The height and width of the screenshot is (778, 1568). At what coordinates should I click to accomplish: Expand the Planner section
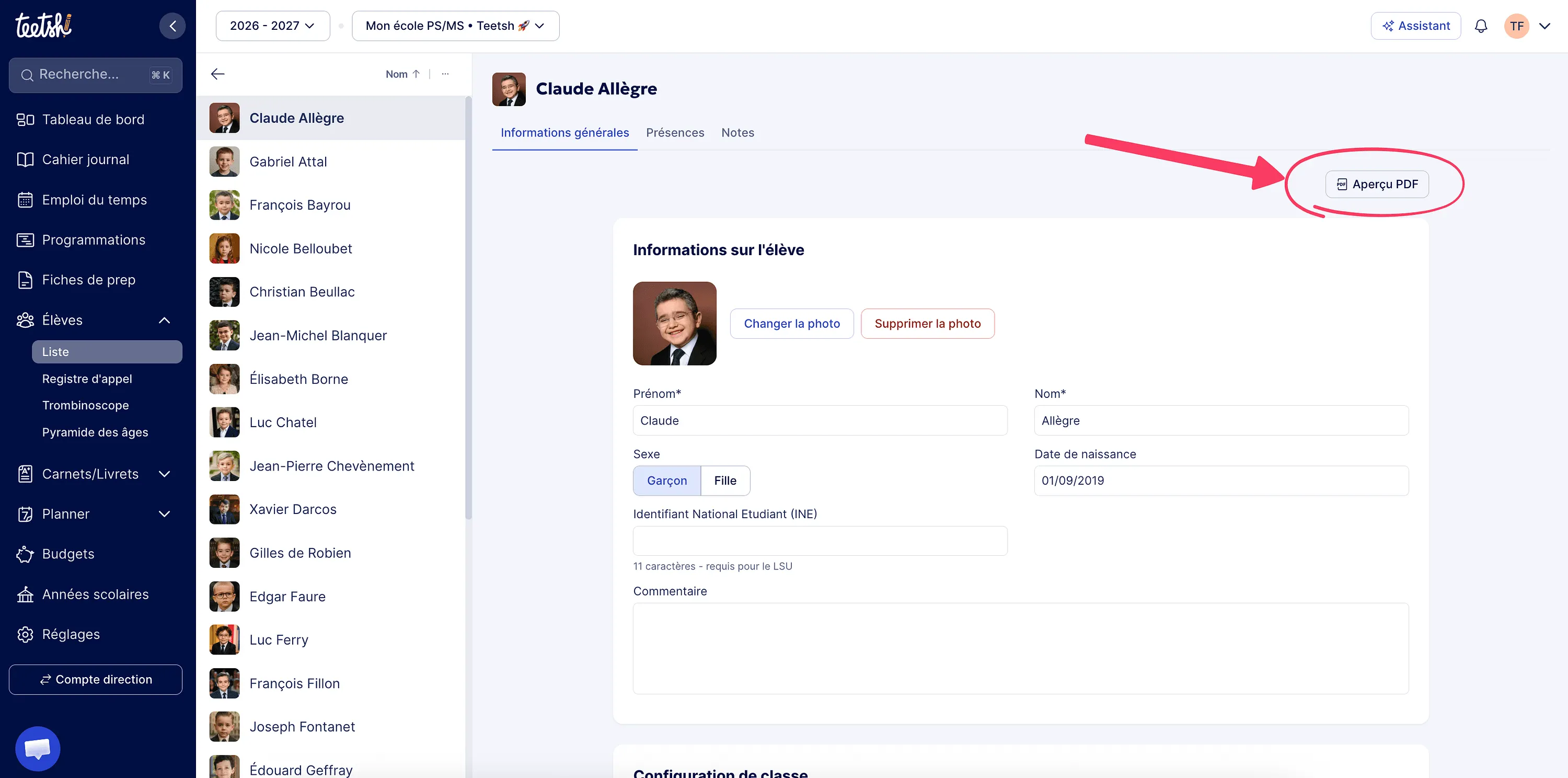point(164,514)
